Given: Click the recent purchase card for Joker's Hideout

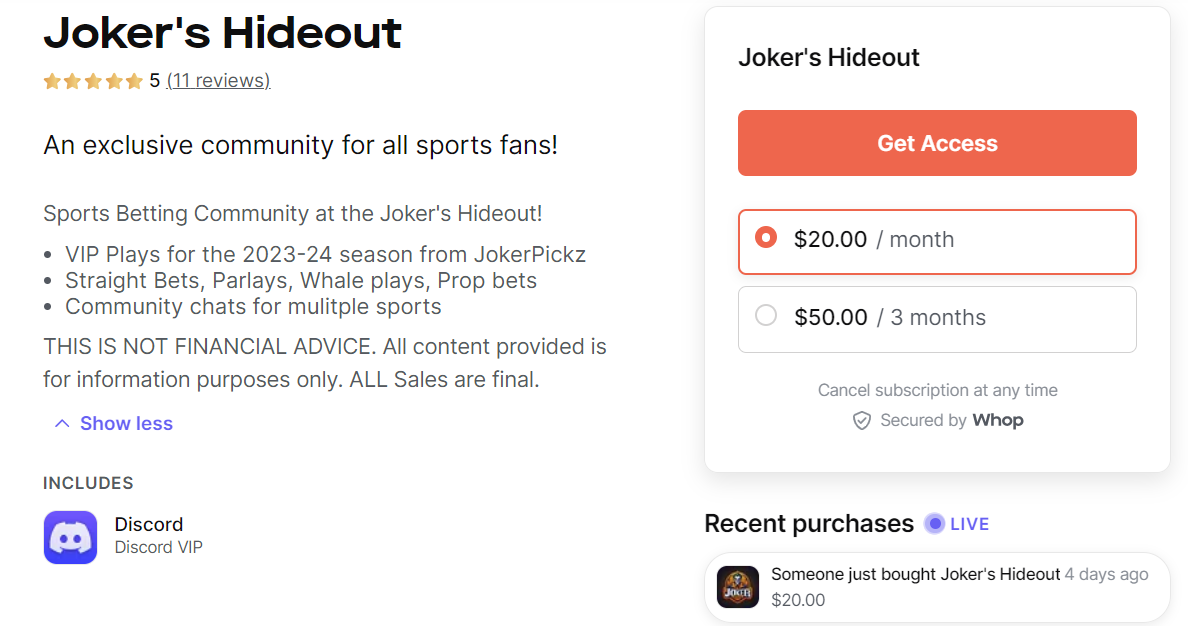Looking at the screenshot, I should [937, 587].
